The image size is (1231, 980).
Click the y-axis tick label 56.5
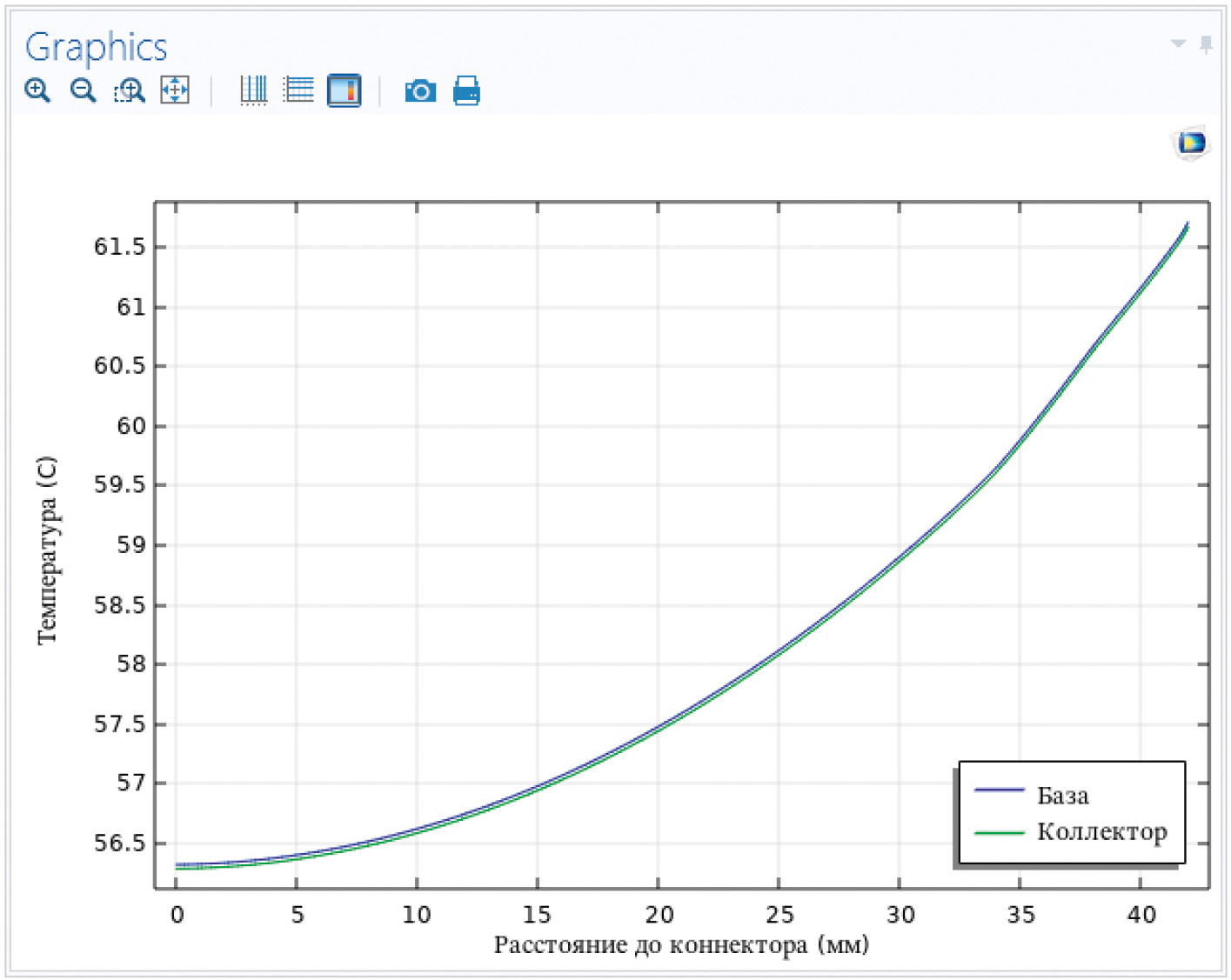coord(120,843)
